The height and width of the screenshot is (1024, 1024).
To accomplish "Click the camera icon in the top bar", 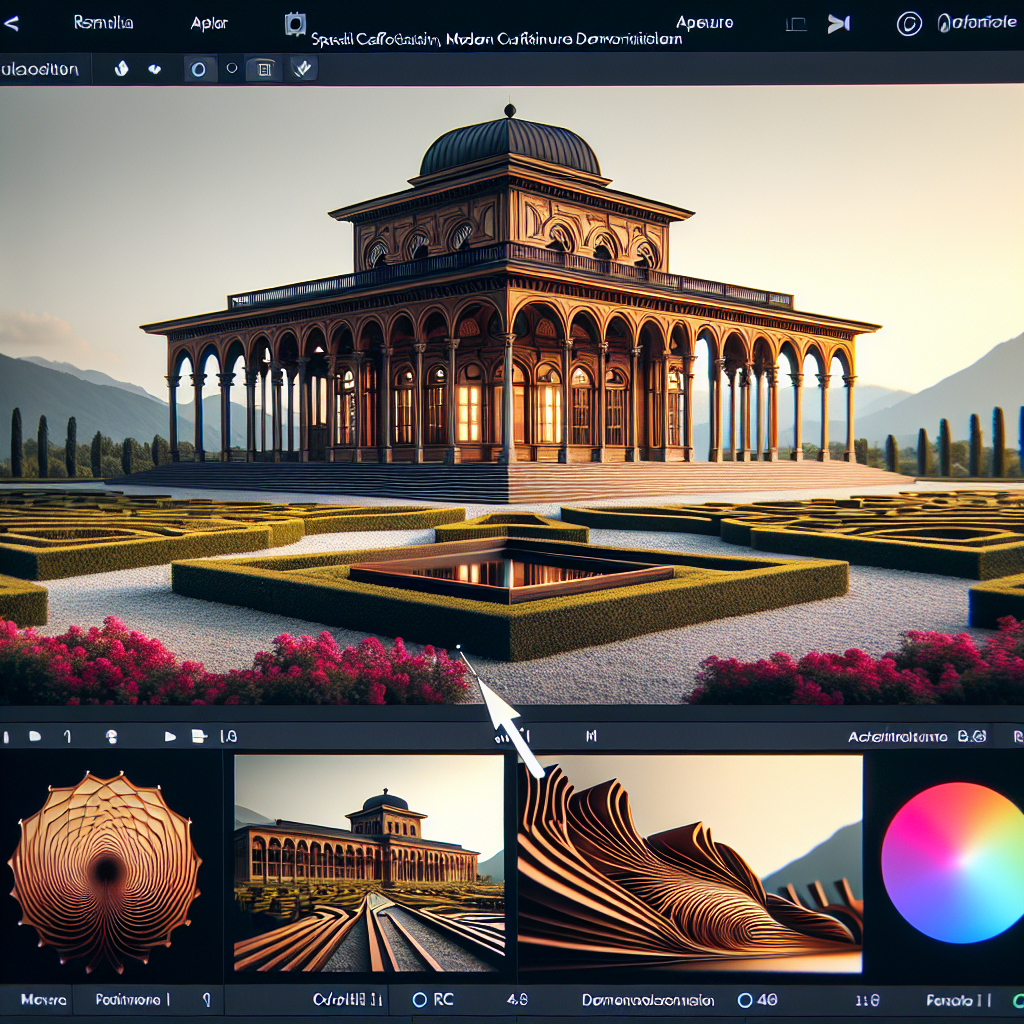I will pos(295,24).
